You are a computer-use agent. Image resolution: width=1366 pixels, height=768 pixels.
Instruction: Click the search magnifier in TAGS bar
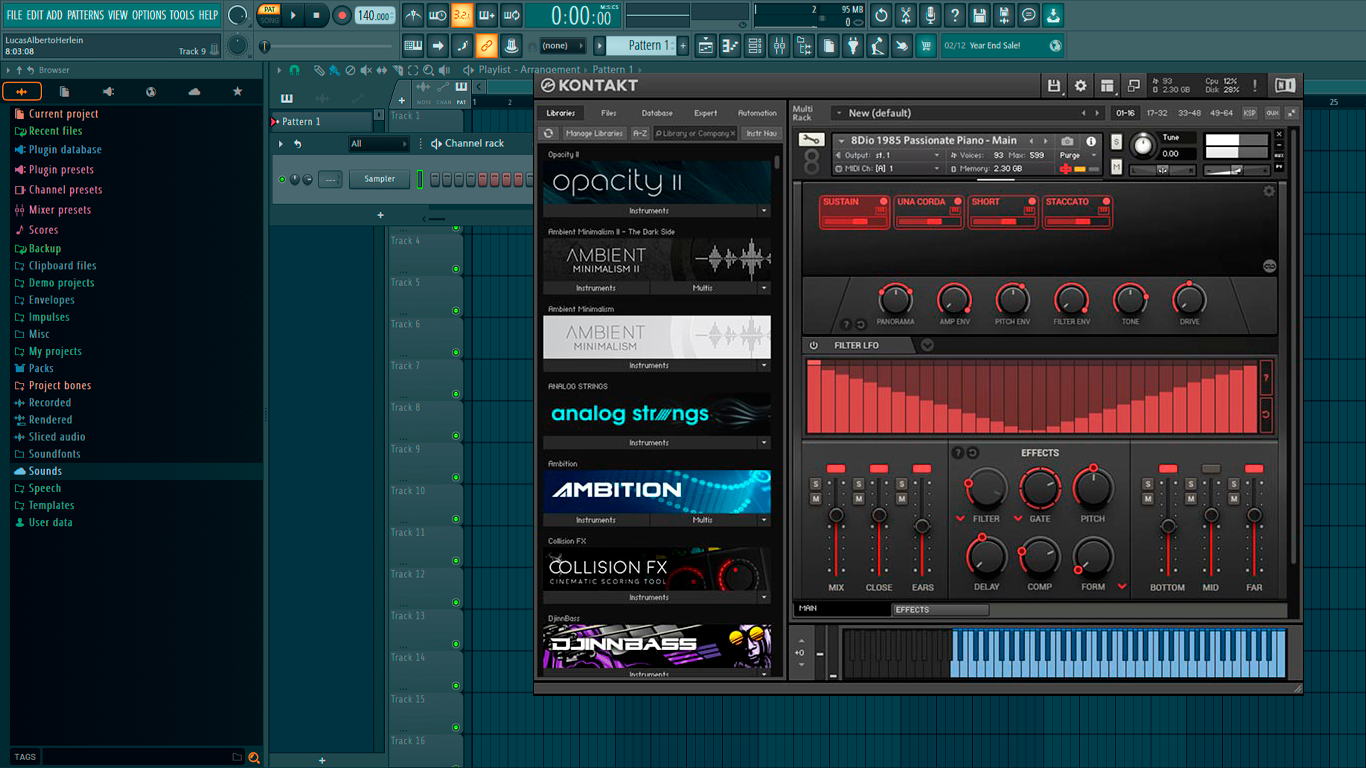(x=254, y=757)
